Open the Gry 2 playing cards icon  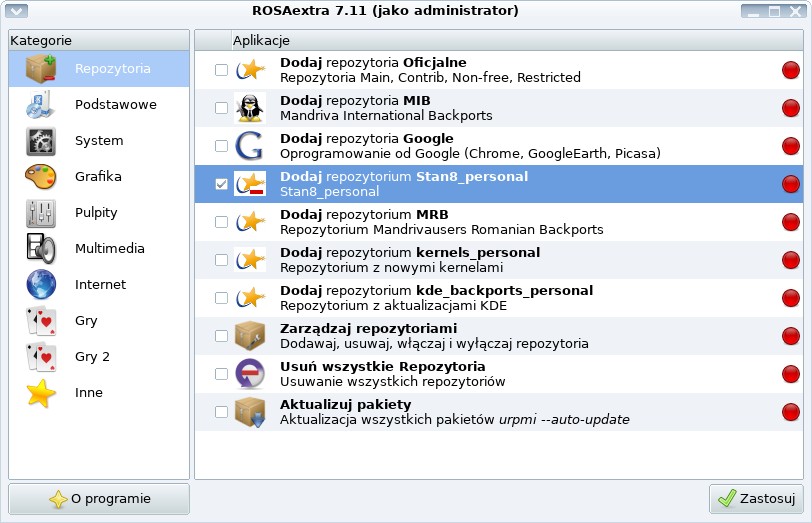(41, 356)
